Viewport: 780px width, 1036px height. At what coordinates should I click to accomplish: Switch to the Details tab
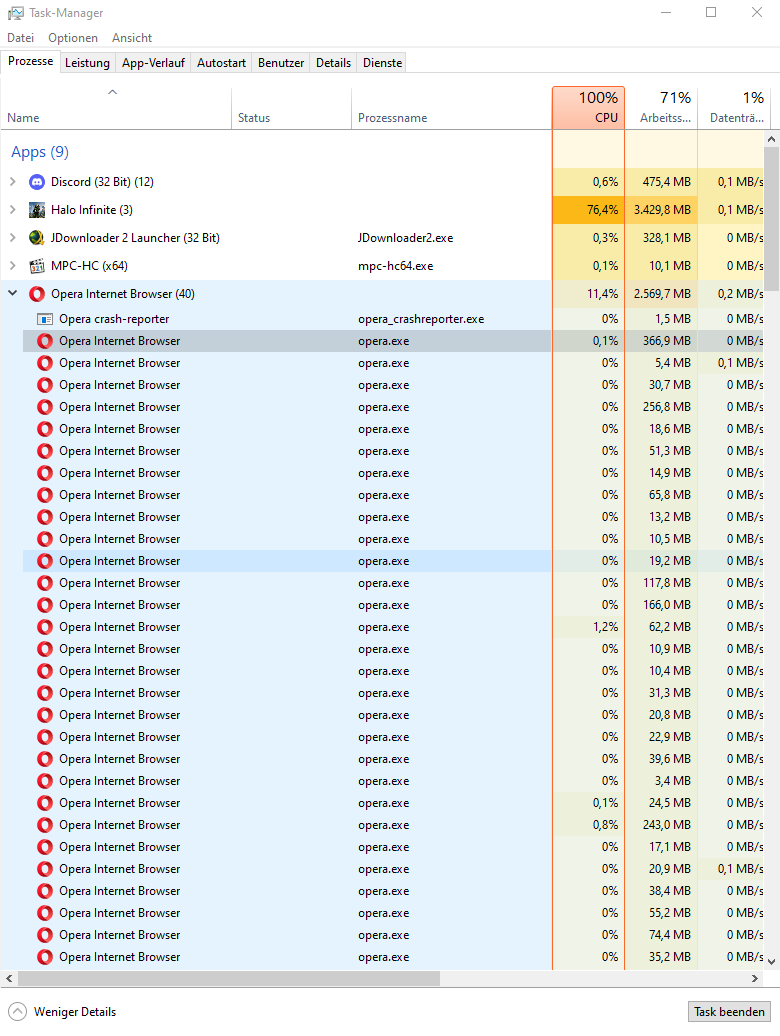[334, 63]
